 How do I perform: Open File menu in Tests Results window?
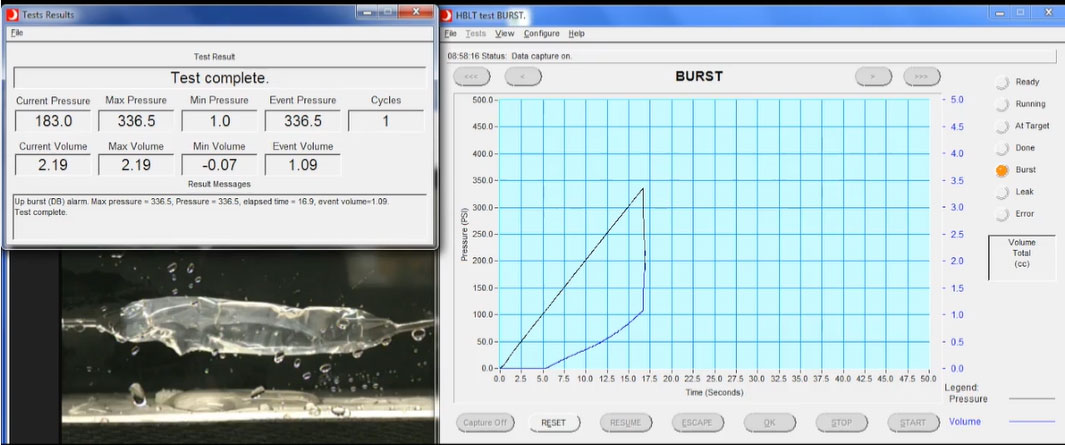(17, 32)
